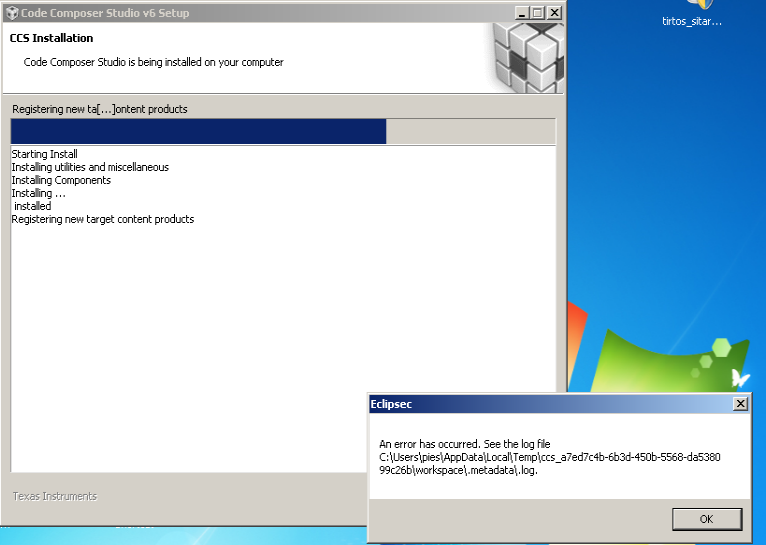
Task: Click 'Code Composer Studio is being installed' text
Action: tap(153, 62)
